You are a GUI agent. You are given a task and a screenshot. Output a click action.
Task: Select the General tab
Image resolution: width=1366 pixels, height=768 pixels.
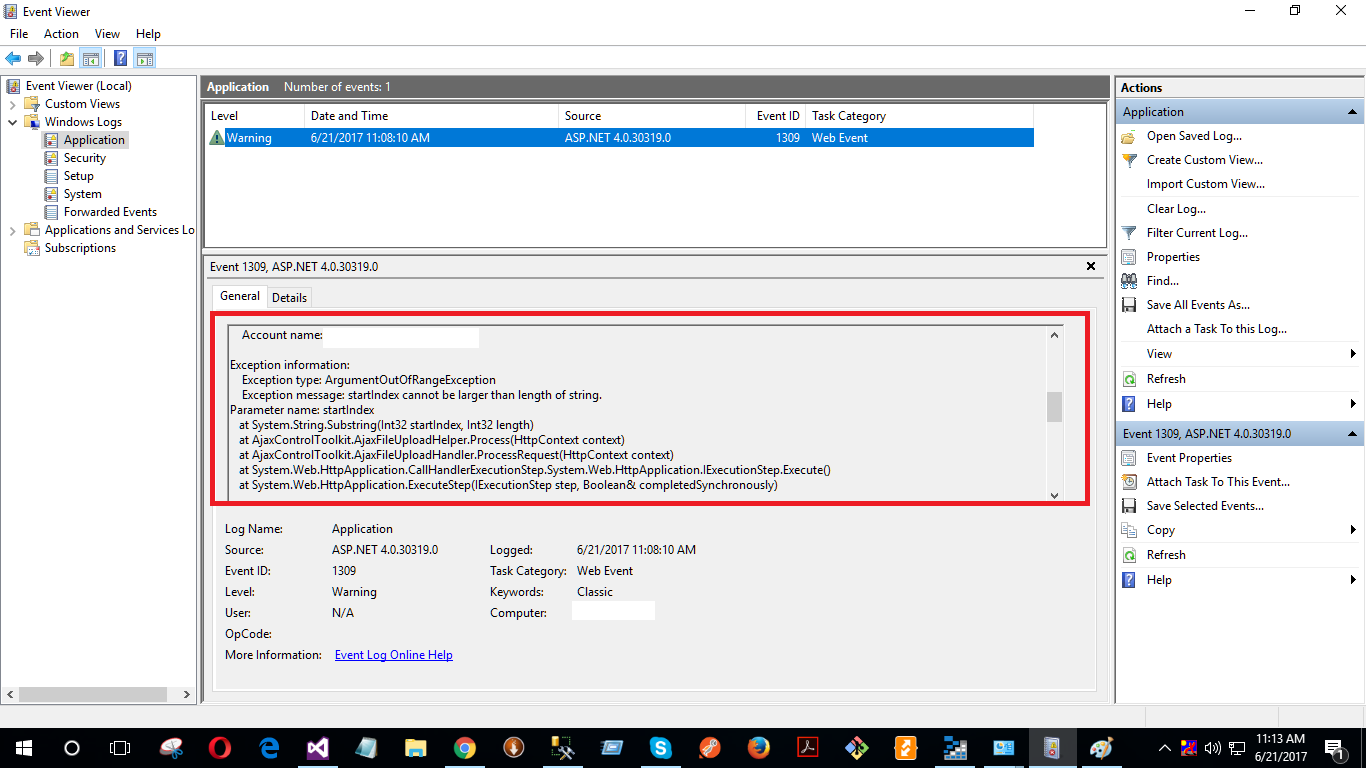coord(240,296)
